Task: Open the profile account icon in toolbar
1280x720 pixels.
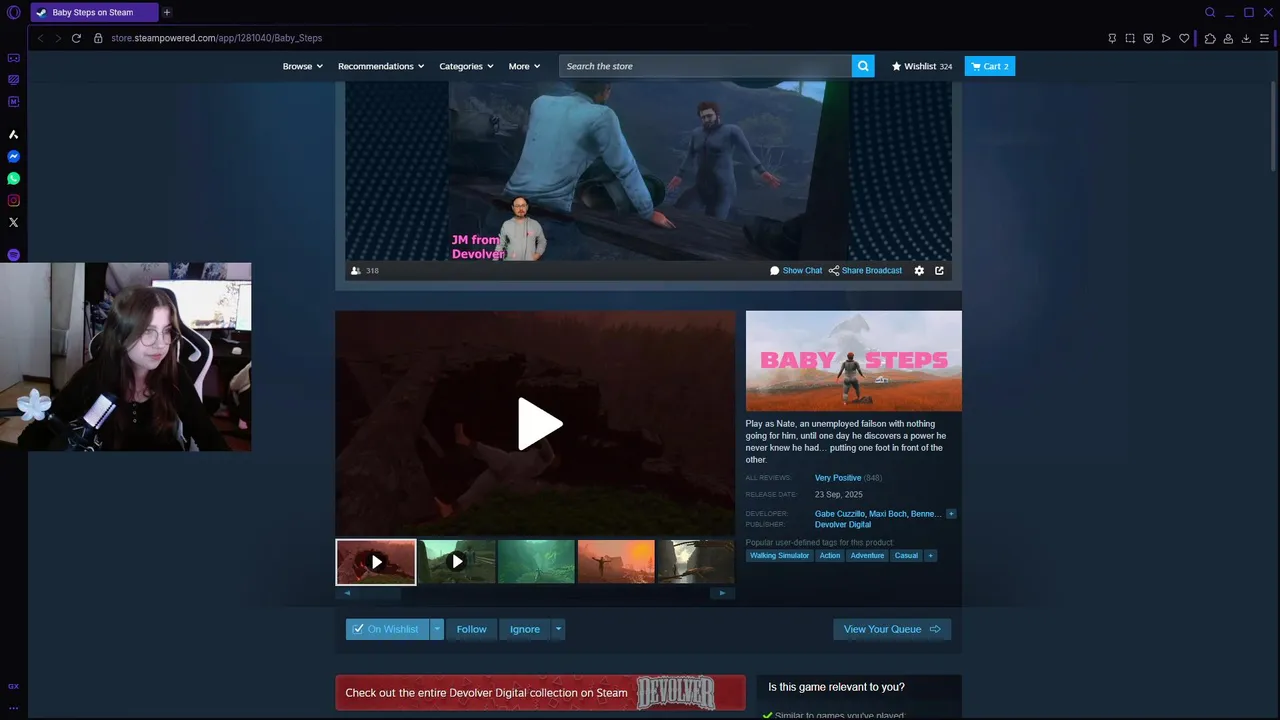Action: 1228,38
